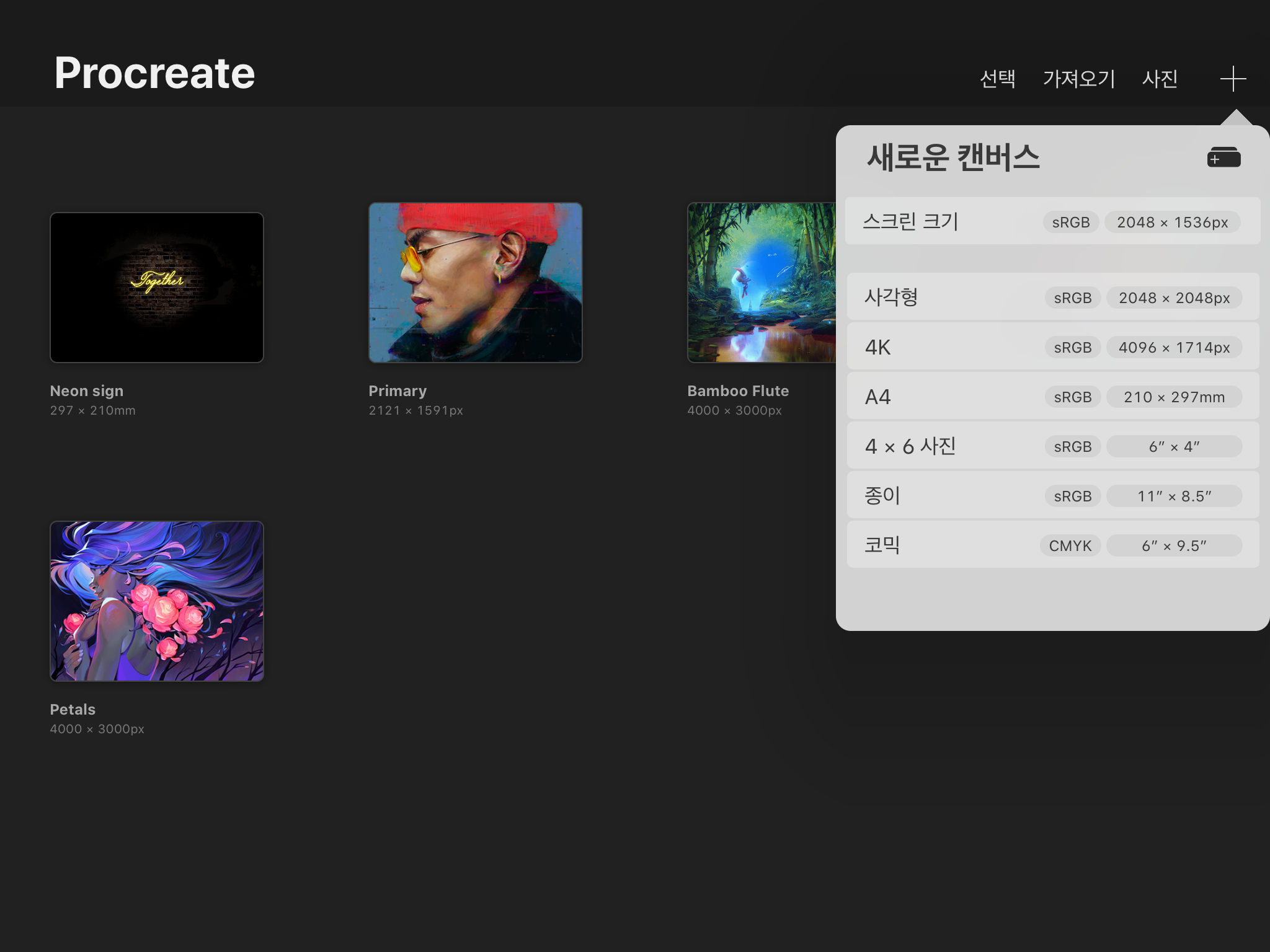Select the 코믹 CMYK canvas preset
The height and width of the screenshot is (952, 1270).
coord(1052,545)
